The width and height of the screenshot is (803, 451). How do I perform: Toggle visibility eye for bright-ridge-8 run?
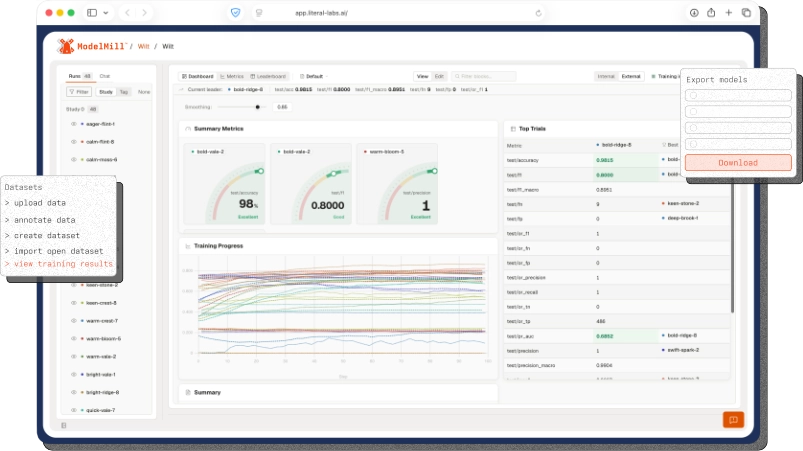[74, 393]
